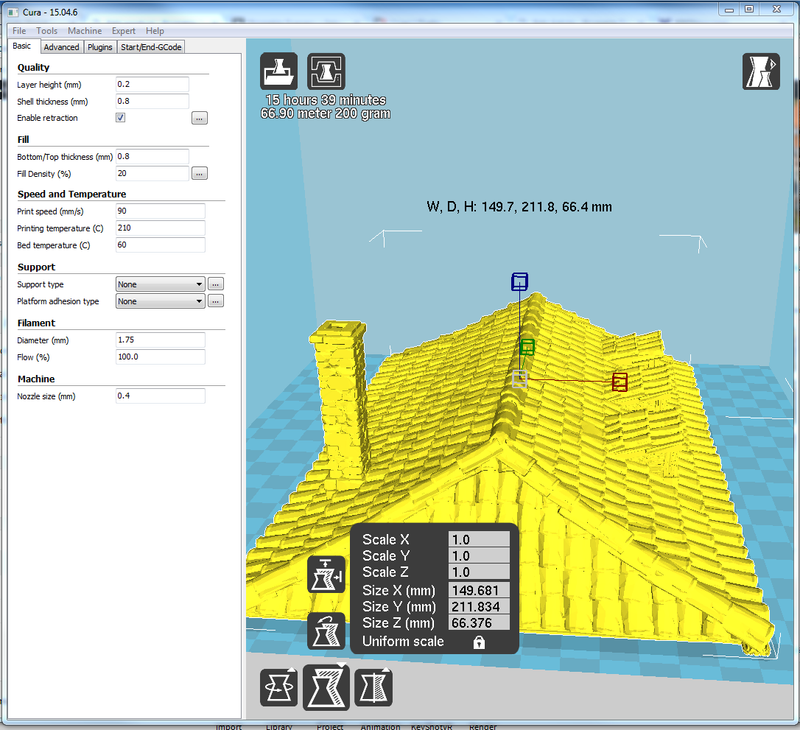Click the Flow (%) input field

(160, 357)
